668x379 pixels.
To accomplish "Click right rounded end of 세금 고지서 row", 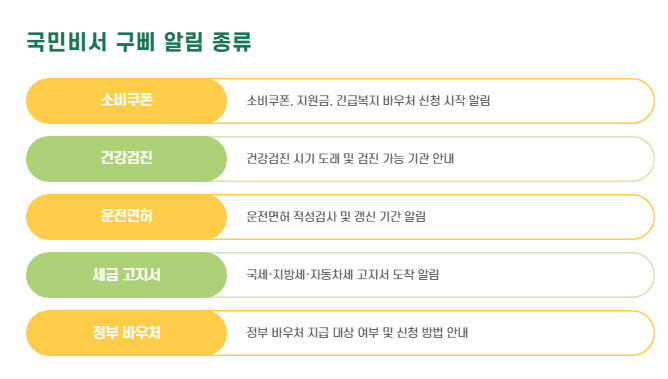I will pos(643,275).
